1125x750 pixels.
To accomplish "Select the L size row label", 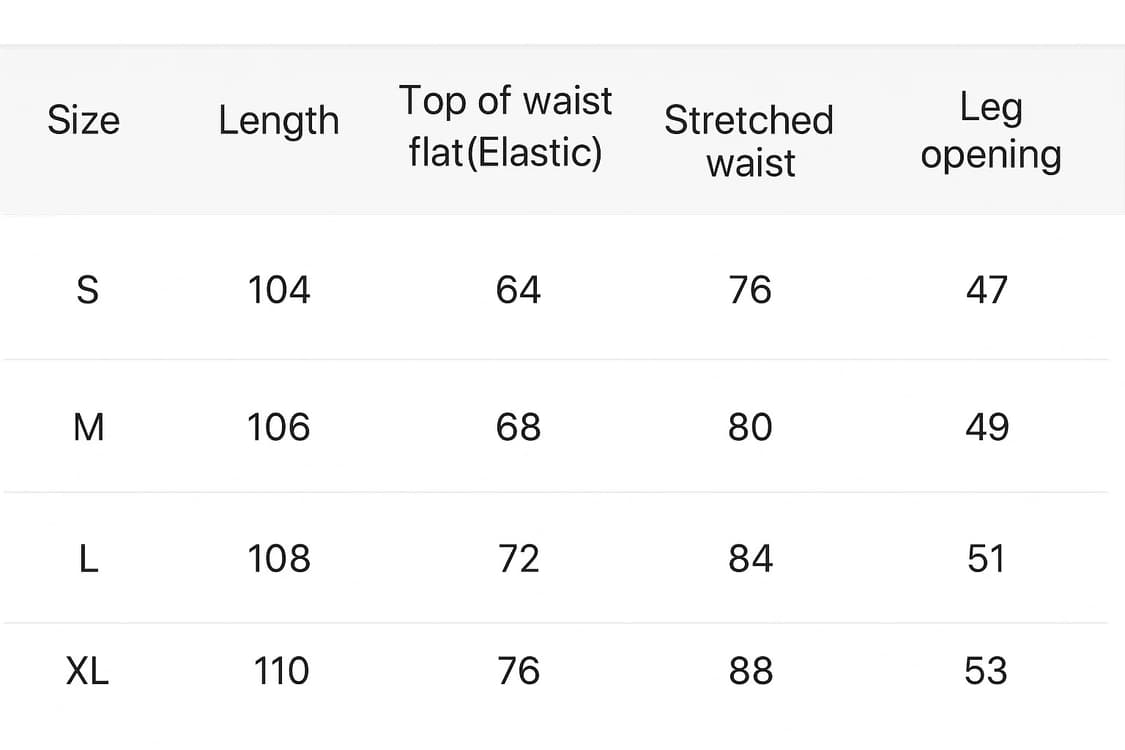I will coord(88,558).
